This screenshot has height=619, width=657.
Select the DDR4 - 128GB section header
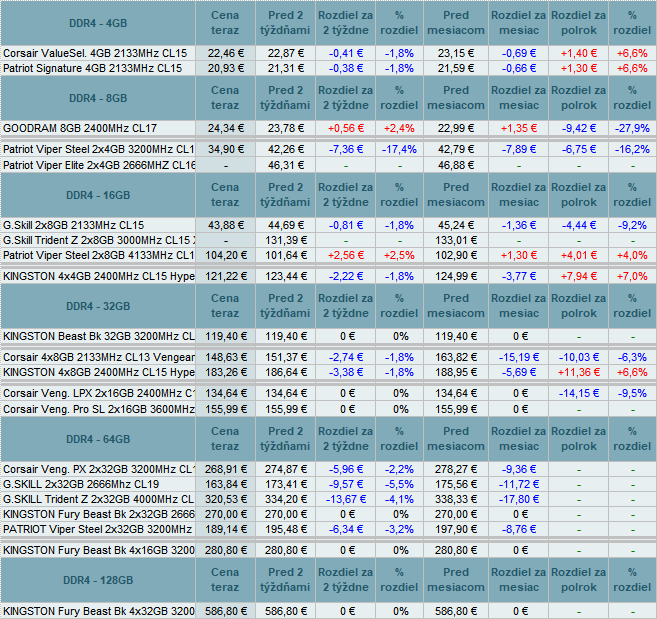tap(98, 580)
